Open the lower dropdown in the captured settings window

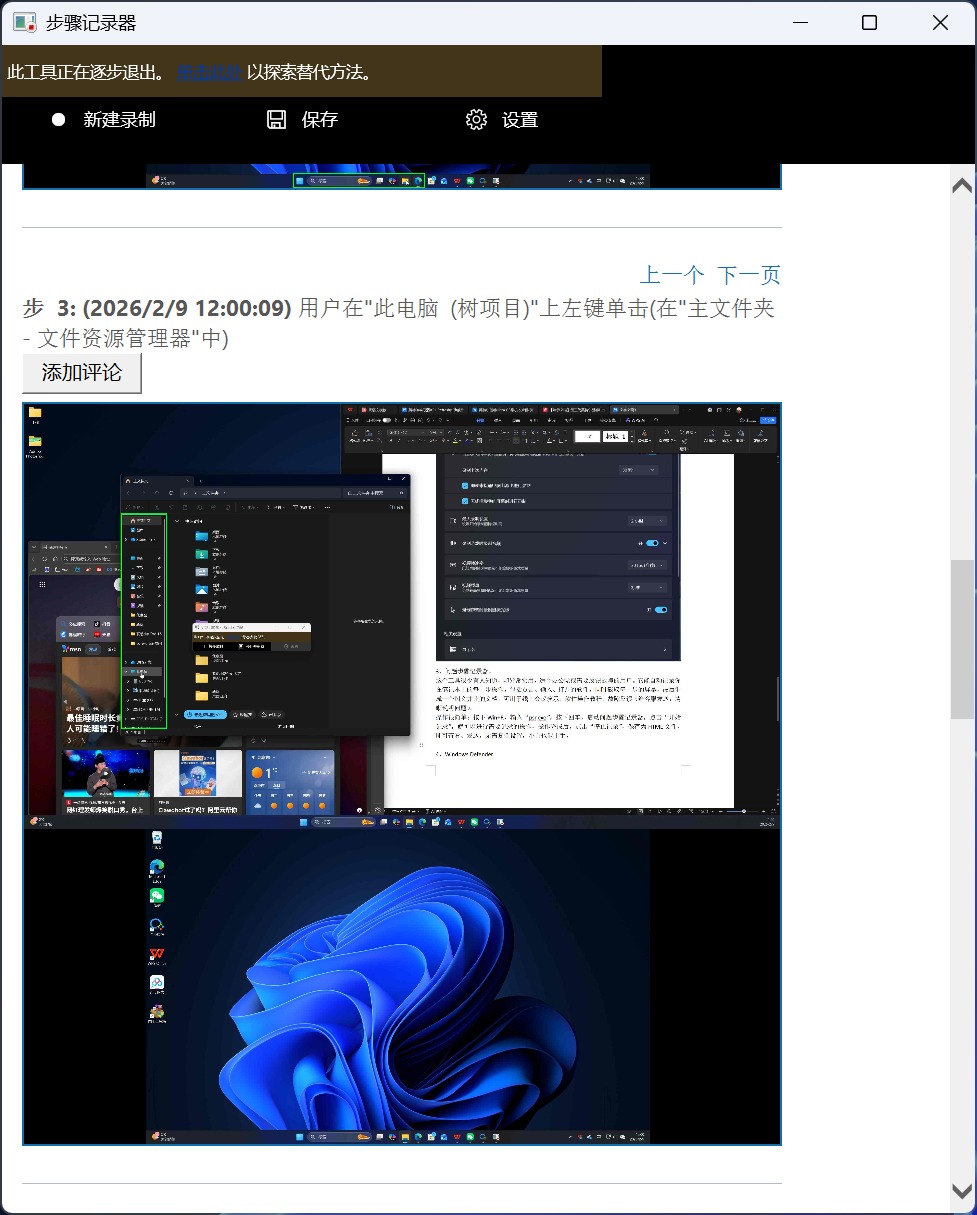click(648, 587)
